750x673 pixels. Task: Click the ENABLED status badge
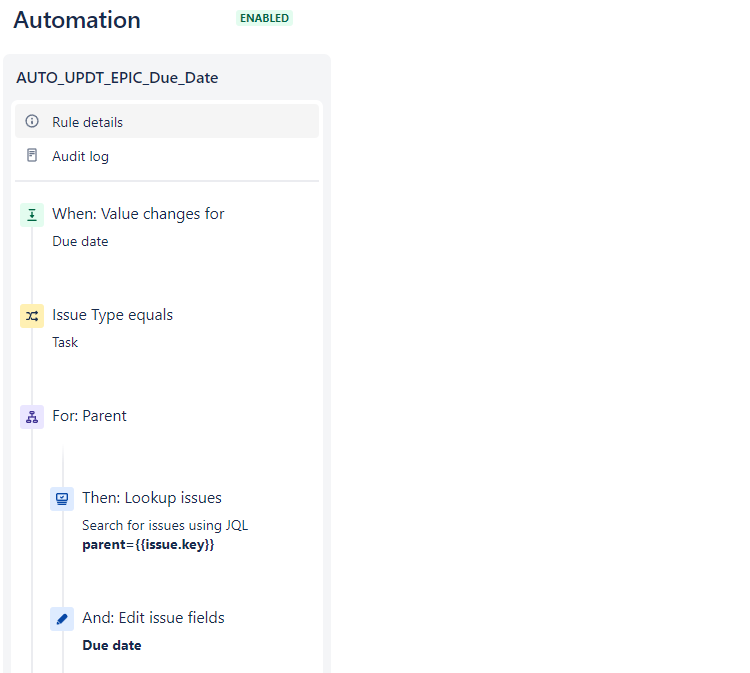265,18
